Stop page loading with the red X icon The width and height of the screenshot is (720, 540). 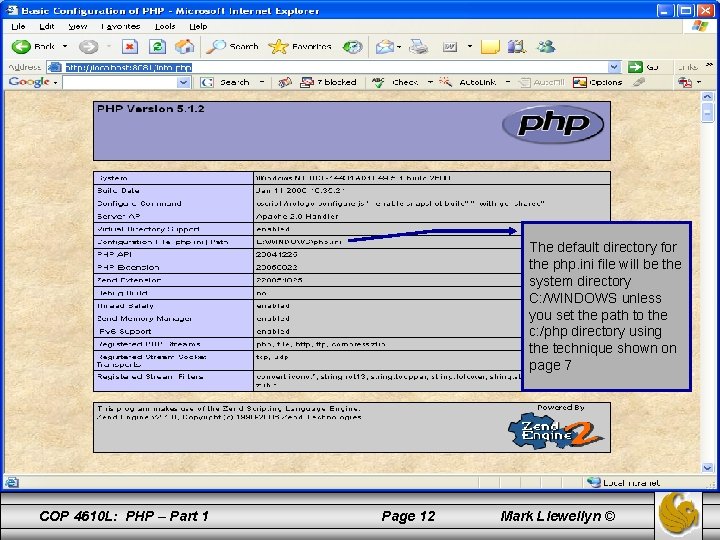[130, 46]
